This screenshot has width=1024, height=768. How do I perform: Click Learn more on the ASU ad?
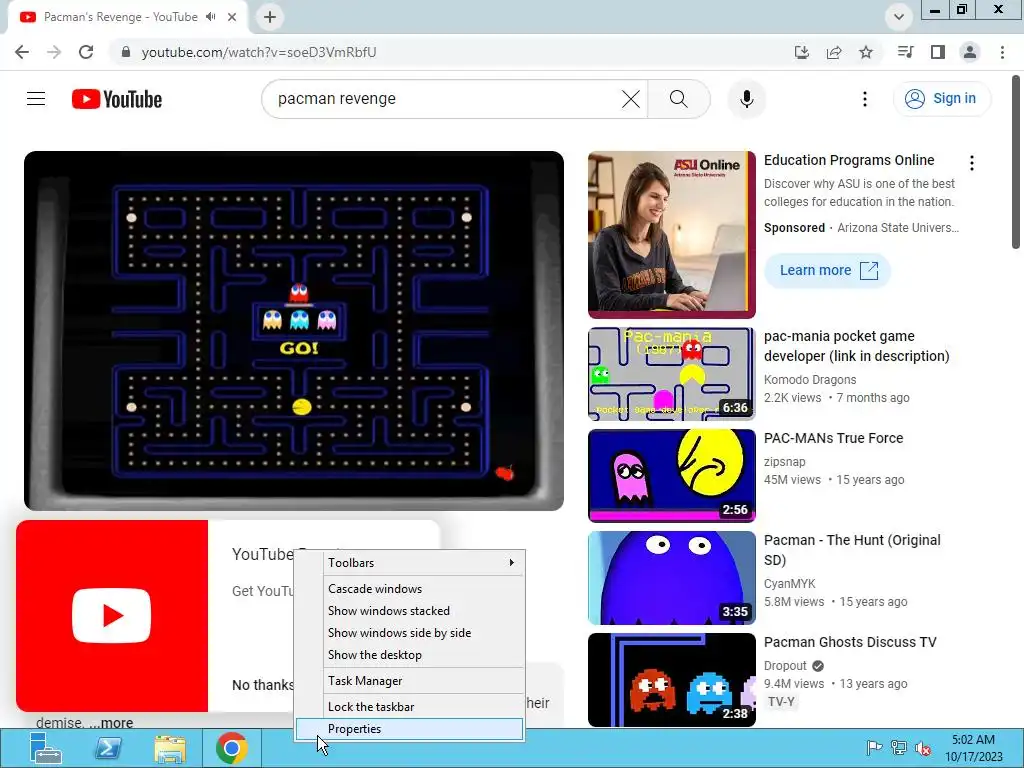tap(827, 270)
